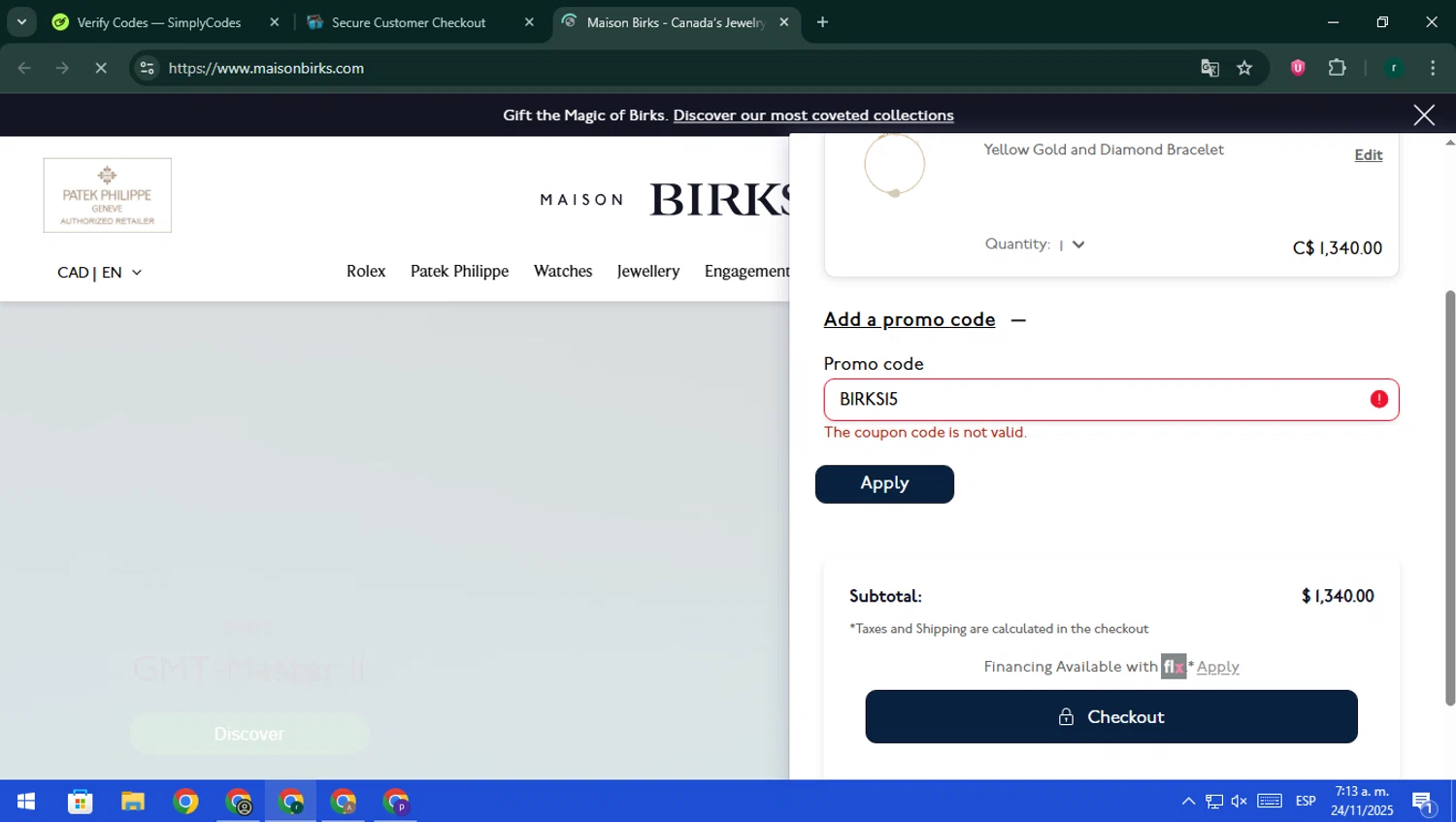Go forward to next page
Viewport: 1456px width, 822px height.
pyautogui.click(x=62, y=68)
